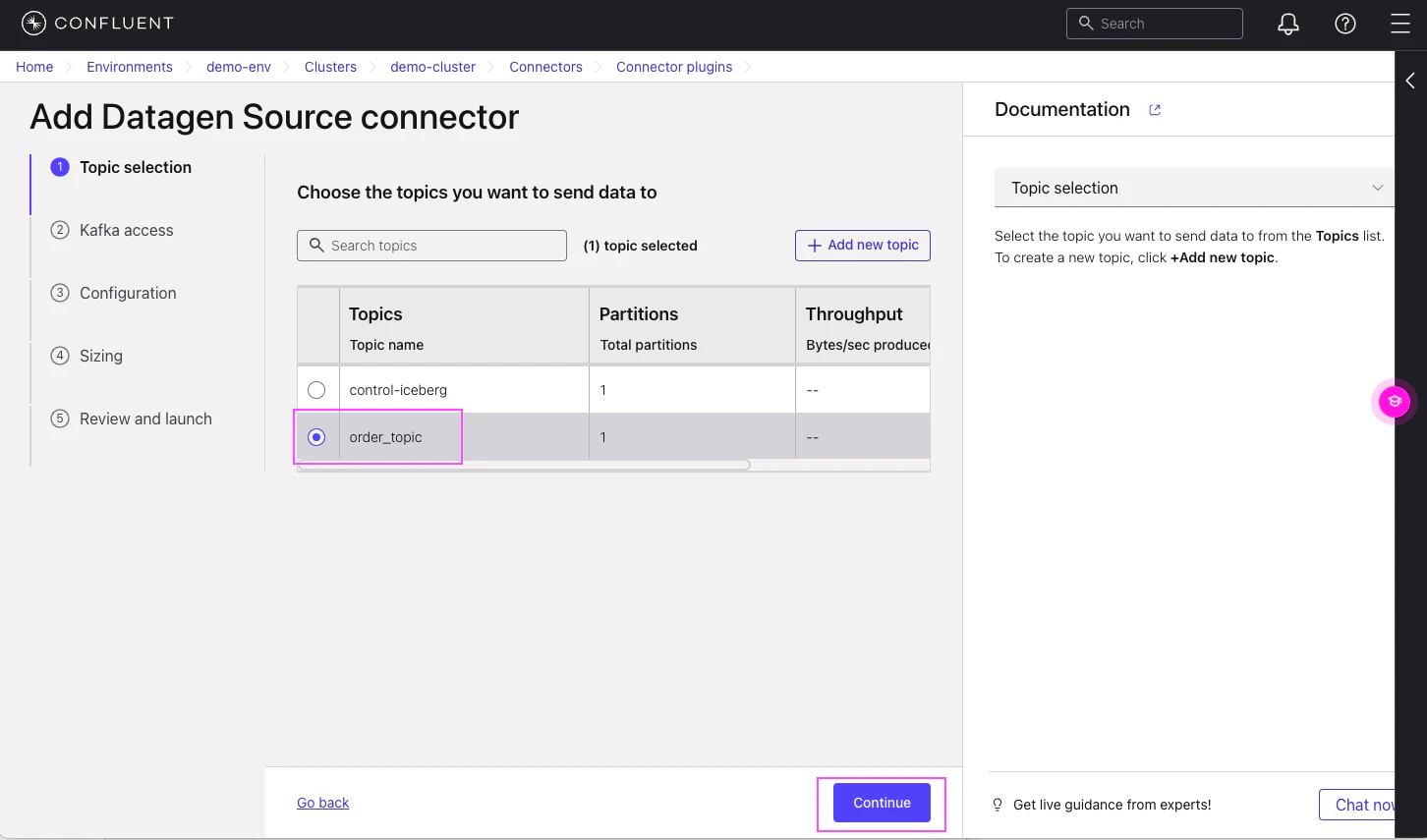Click the control-iceberg topic name

click(398, 390)
